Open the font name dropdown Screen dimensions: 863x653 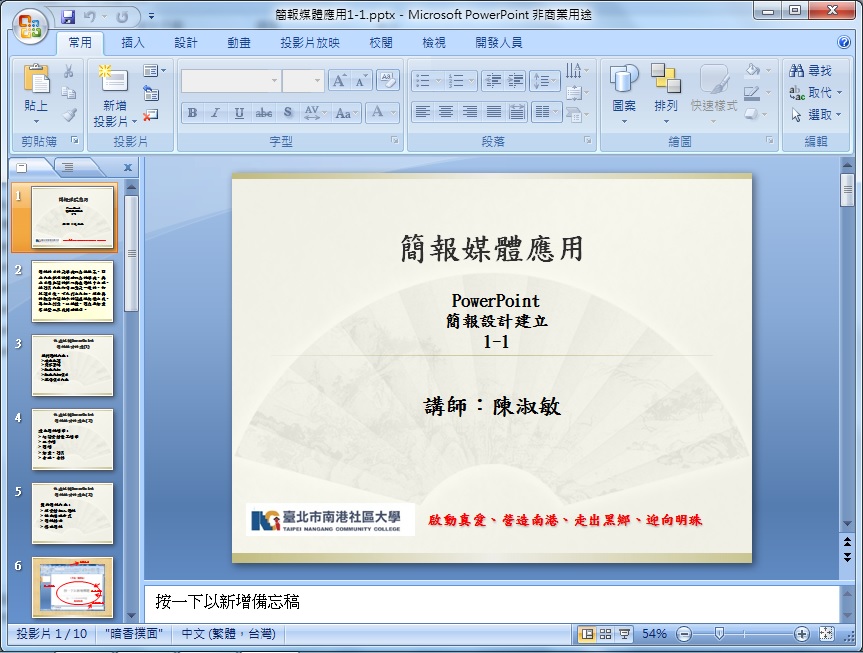coord(274,81)
